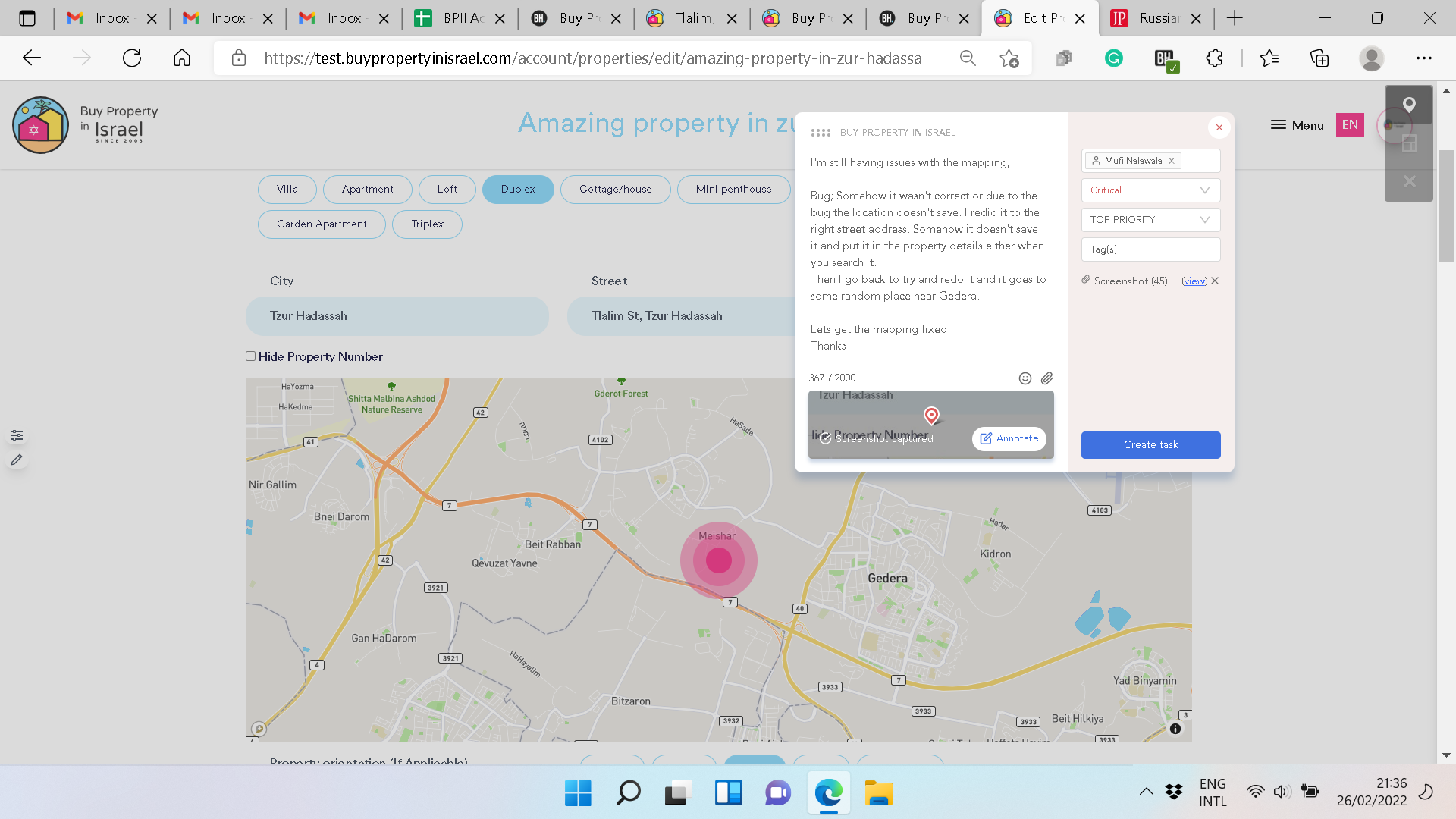Click the Create task button
1456x819 pixels.
[1150, 445]
